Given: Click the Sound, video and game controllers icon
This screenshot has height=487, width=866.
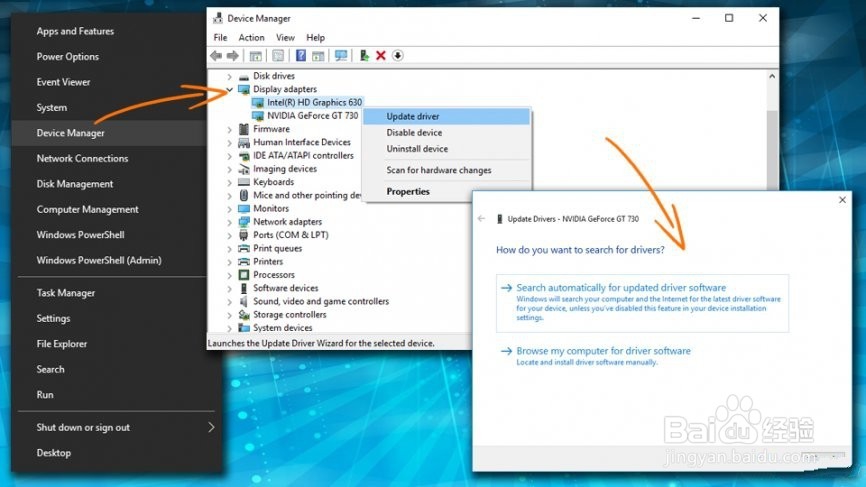Looking at the screenshot, I should tap(244, 301).
